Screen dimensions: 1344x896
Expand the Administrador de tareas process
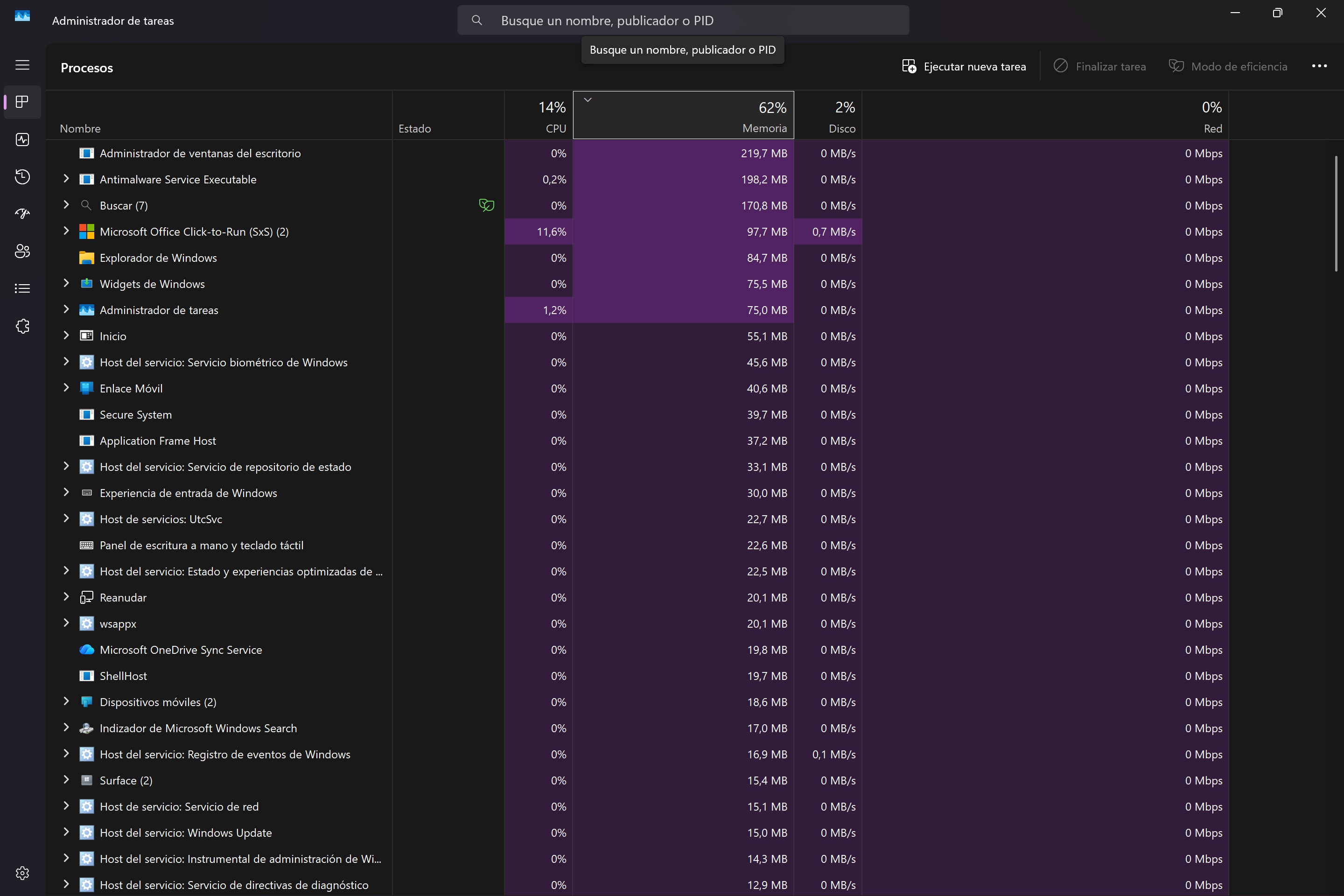[66, 310]
